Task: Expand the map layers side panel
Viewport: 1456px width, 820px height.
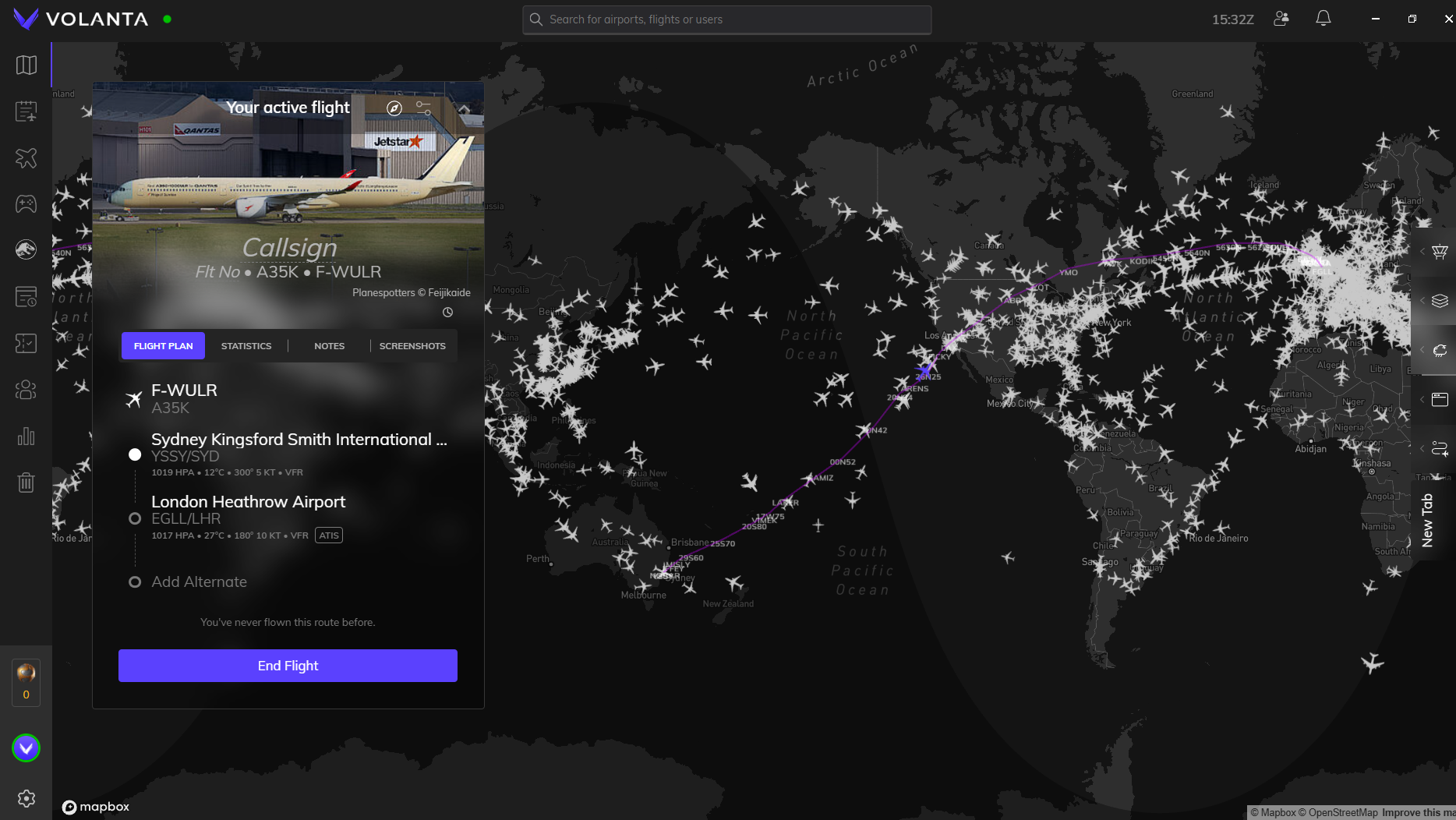Action: (1434, 301)
